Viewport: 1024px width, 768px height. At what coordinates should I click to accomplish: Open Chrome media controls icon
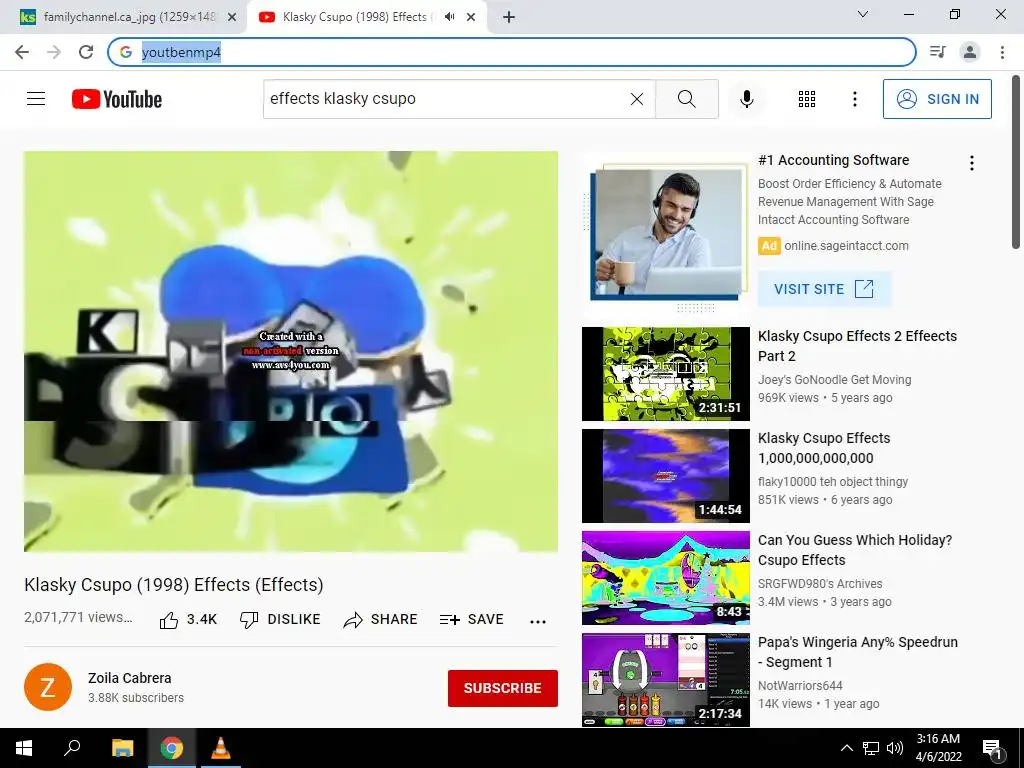(937, 52)
